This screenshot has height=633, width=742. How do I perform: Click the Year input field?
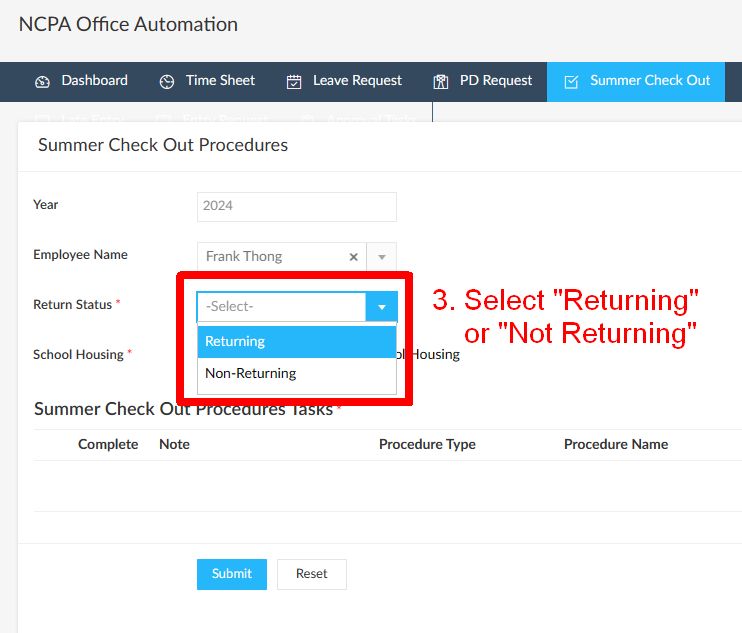296,206
